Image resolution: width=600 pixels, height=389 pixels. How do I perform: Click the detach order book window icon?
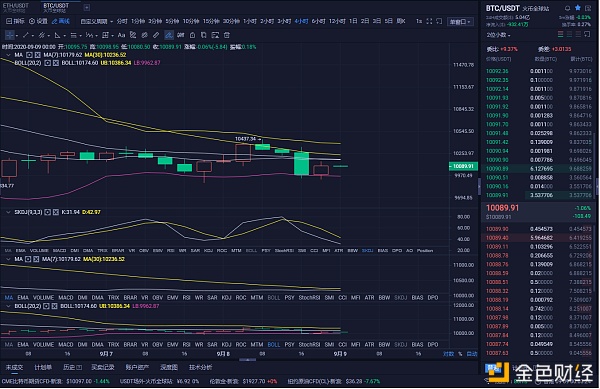click(587, 35)
